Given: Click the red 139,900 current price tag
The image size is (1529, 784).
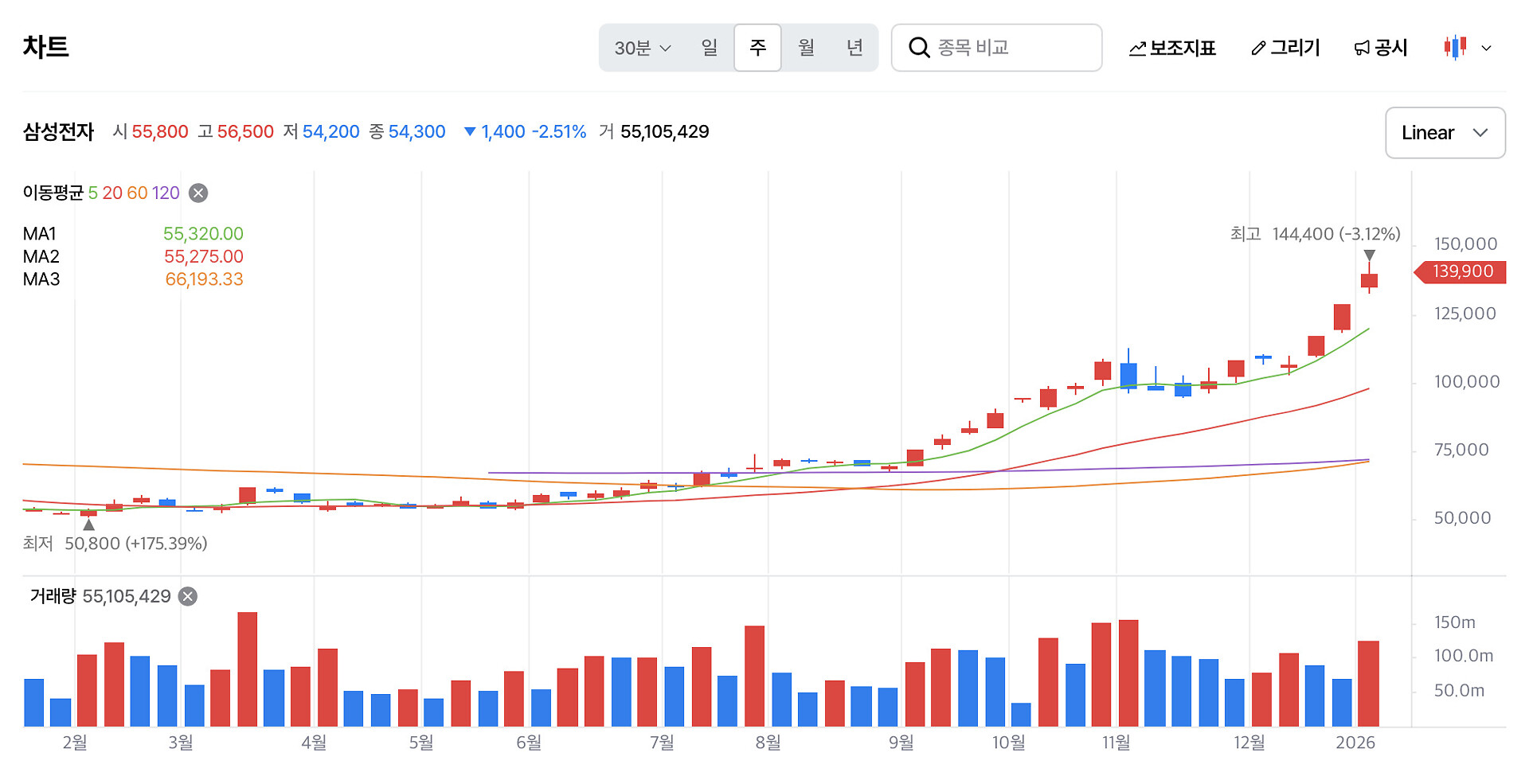Looking at the screenshot, I should pos(1462,271).
